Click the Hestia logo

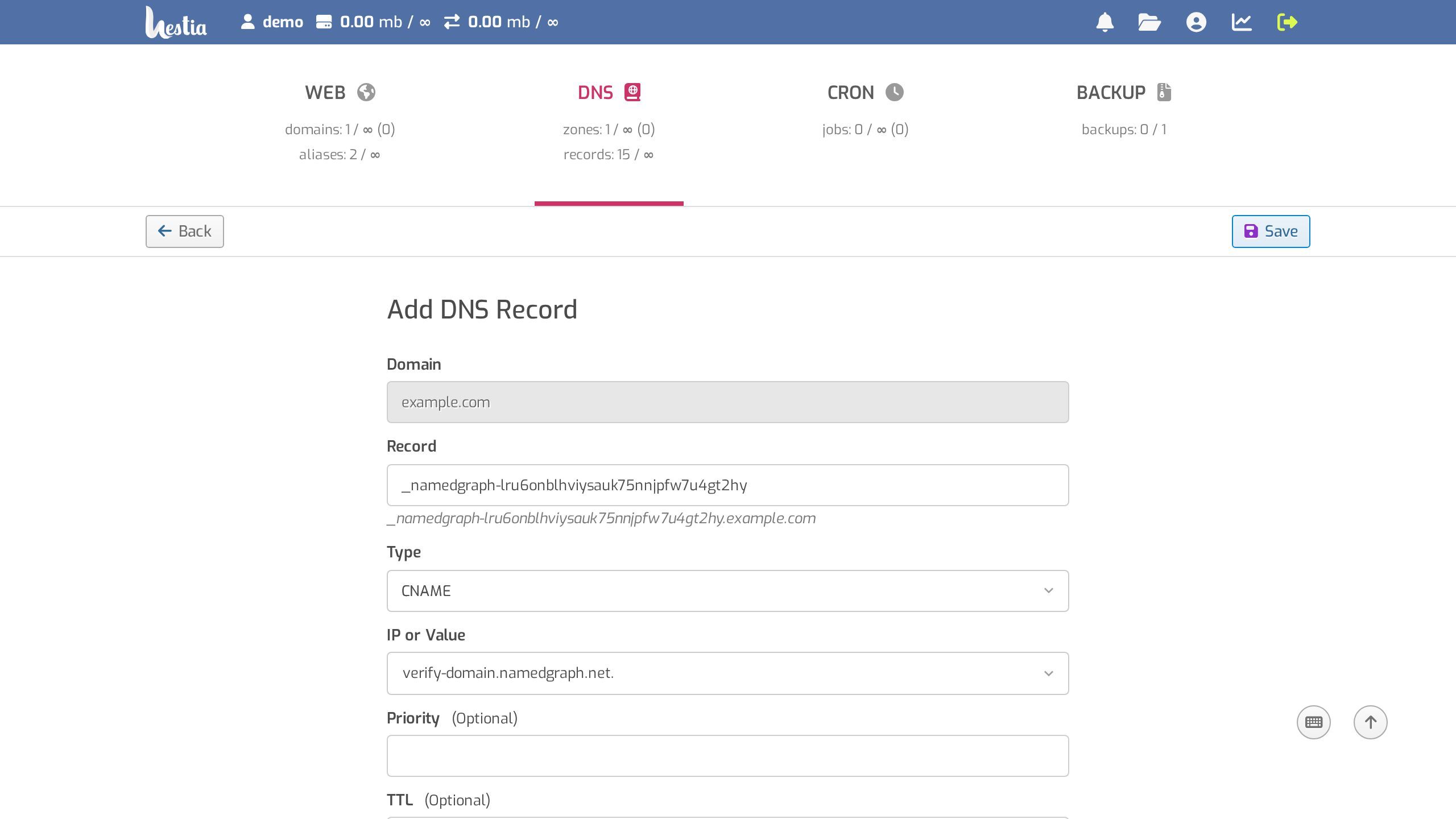click(176, 23)
